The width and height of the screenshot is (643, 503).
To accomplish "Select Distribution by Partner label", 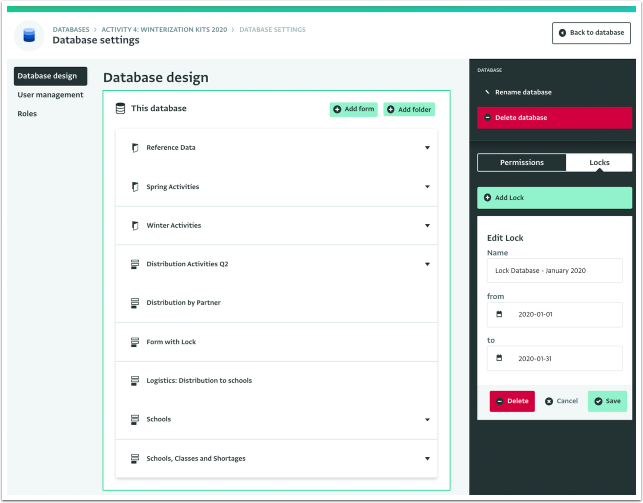I will pos(183,303).
